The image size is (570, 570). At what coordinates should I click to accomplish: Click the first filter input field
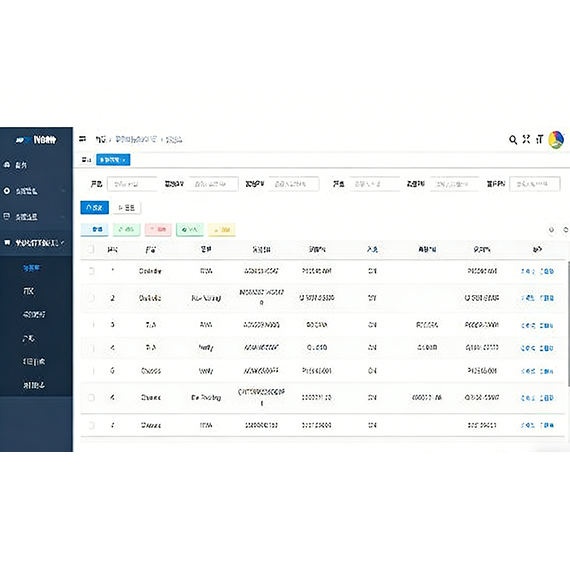pos(132,184)
